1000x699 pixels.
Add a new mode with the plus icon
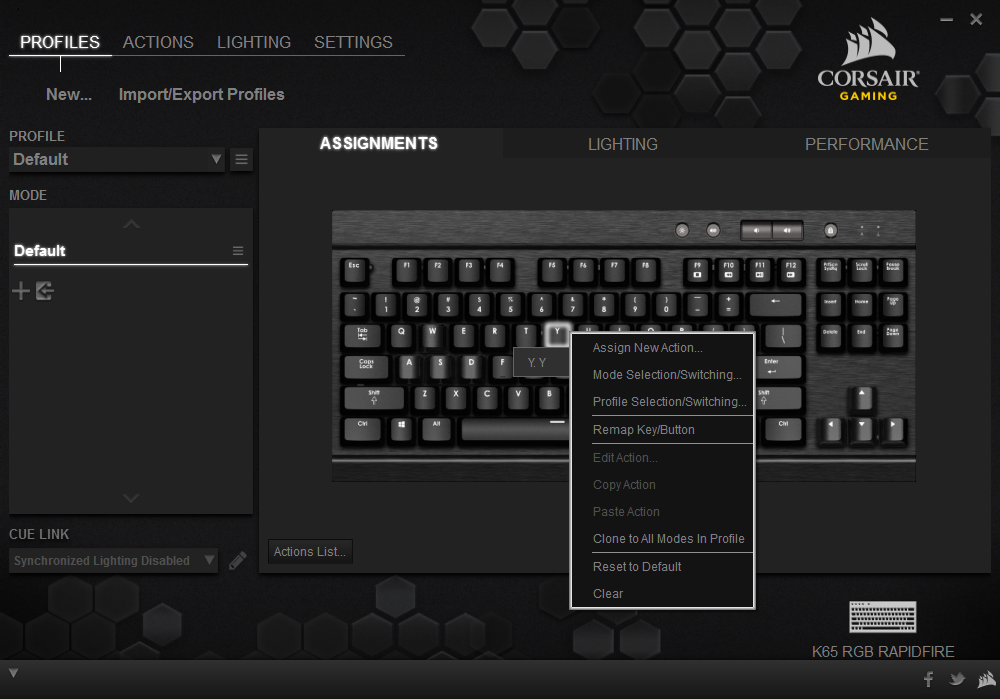[x=20, y=291]
